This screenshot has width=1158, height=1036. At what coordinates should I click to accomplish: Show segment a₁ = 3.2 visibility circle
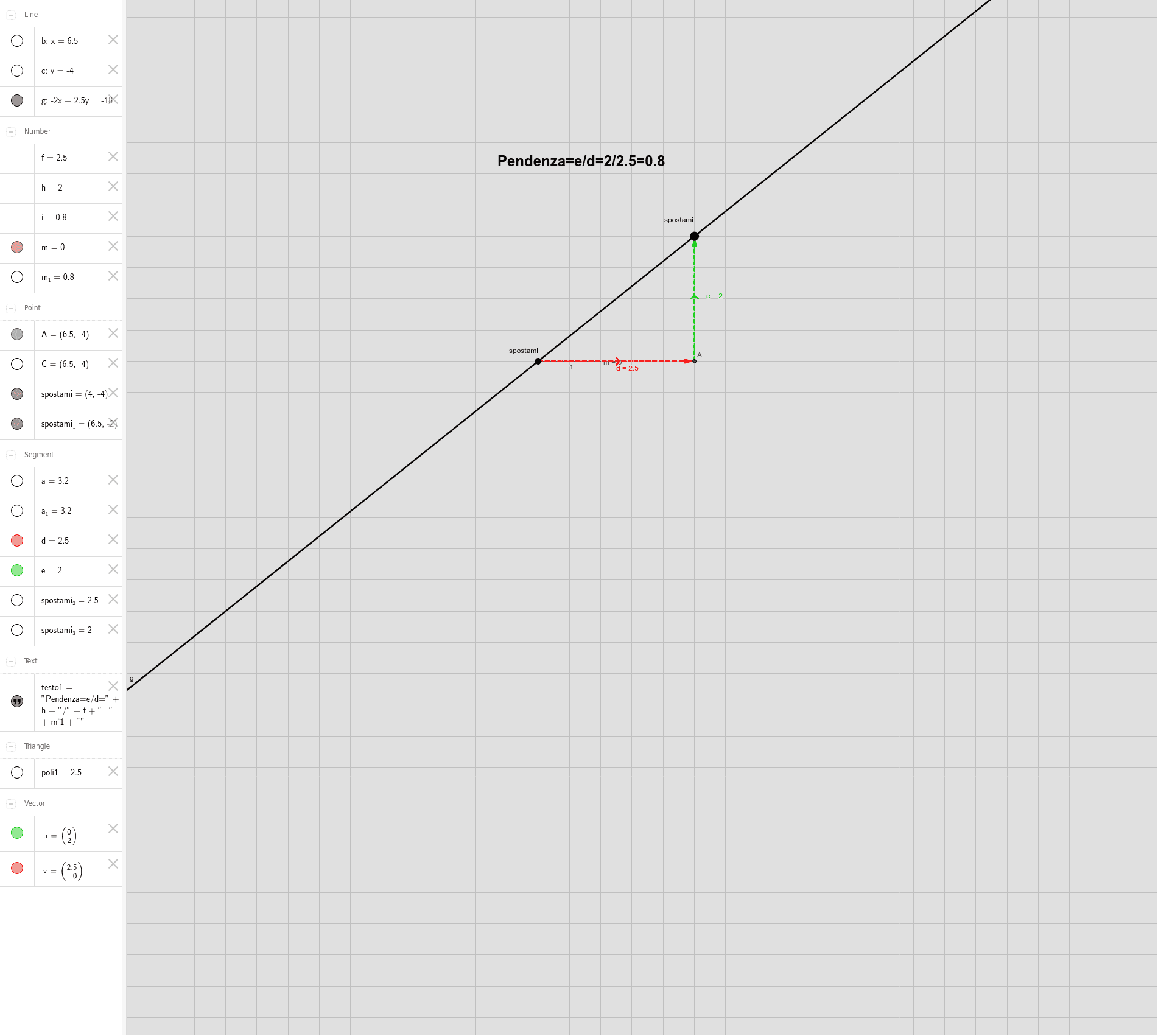coord(17,511)
